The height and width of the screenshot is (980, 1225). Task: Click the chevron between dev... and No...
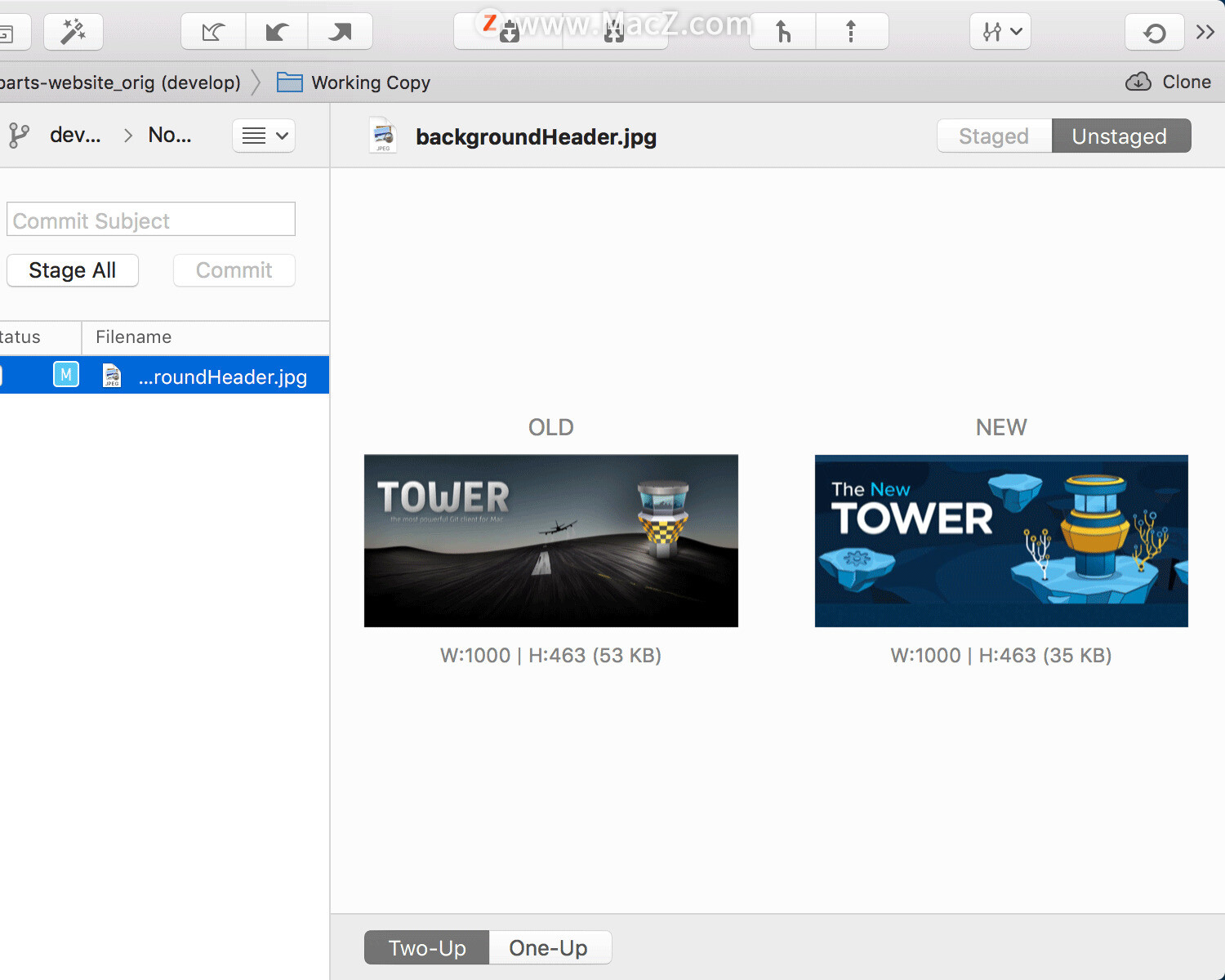point(128,136)
